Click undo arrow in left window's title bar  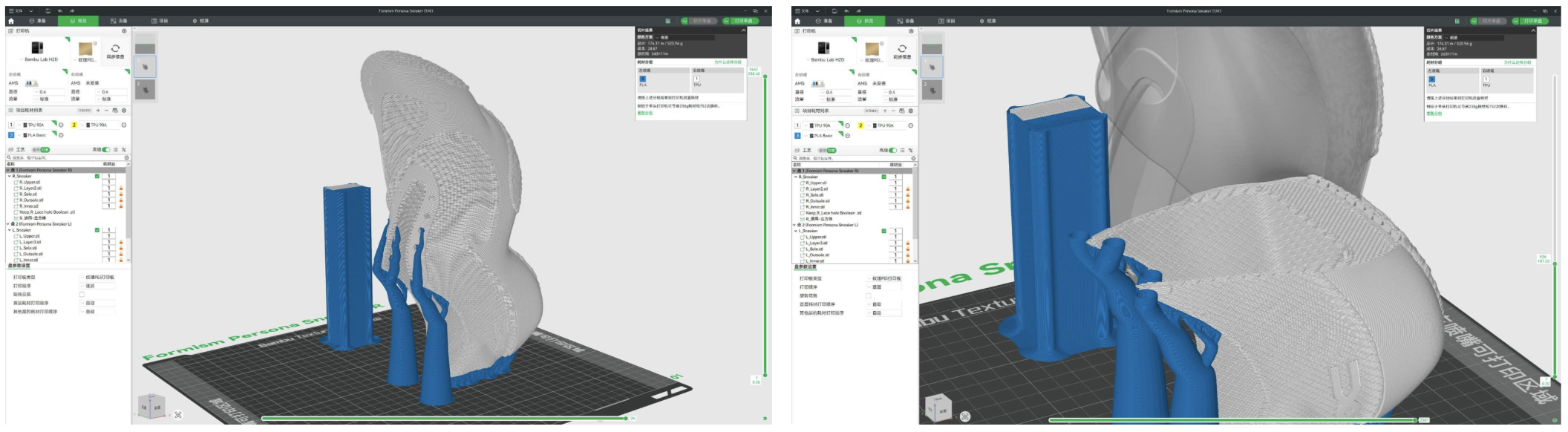[60, 11]
